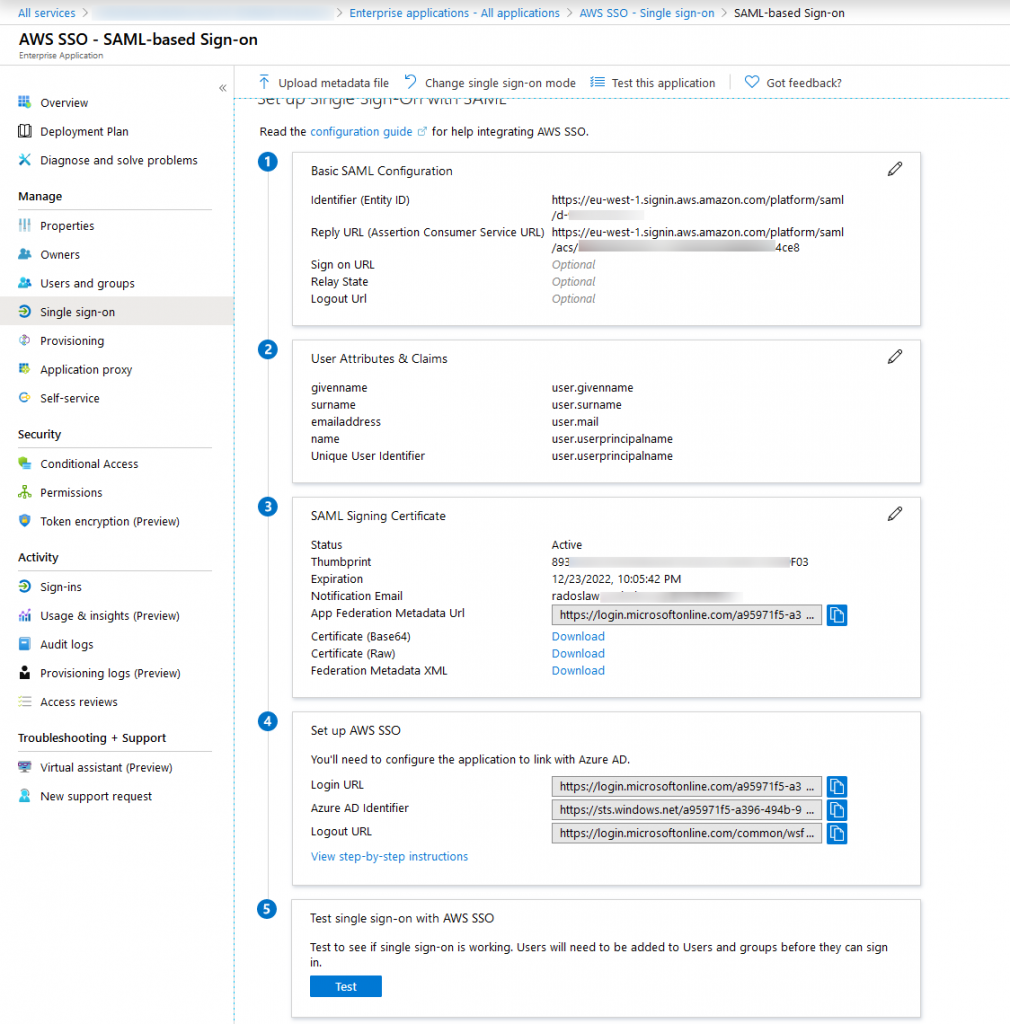Open Enterprise applications - All applications breadcrumb
This screenshot has width=1010, height=1024.
[x=454, y=13]
